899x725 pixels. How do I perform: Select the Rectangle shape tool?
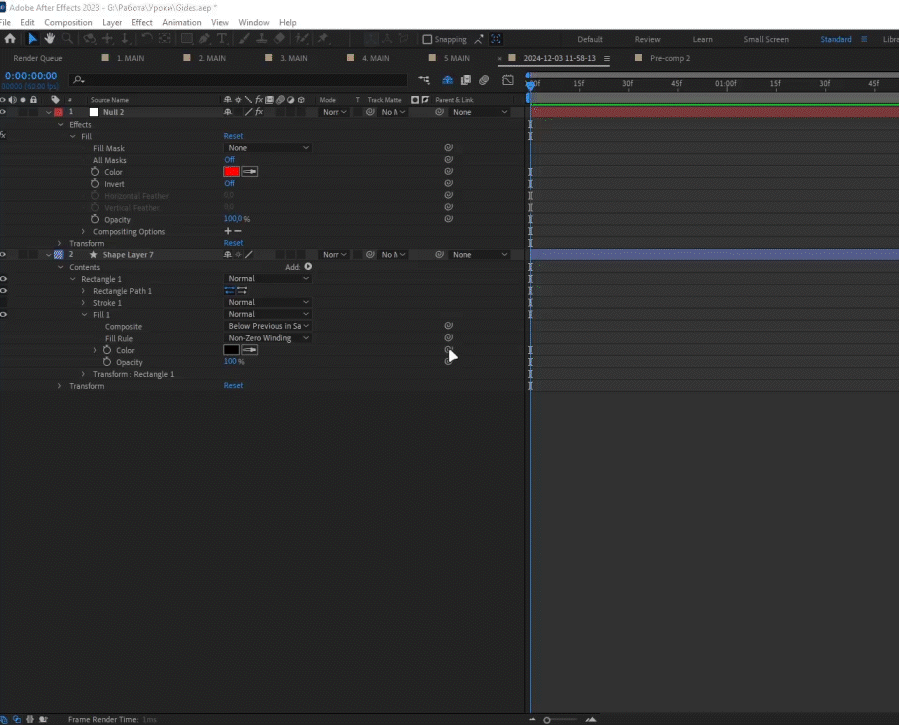pos(187,39)
